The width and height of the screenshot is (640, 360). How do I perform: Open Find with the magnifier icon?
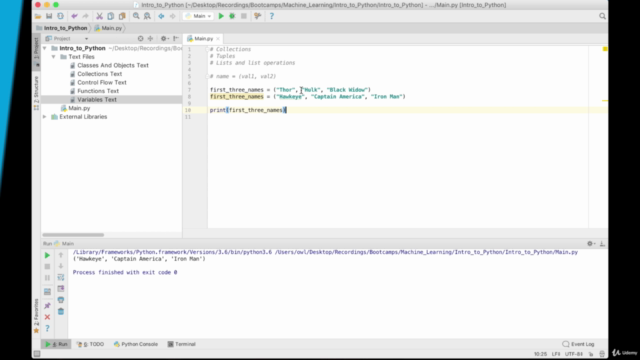(x=136, y=16)
